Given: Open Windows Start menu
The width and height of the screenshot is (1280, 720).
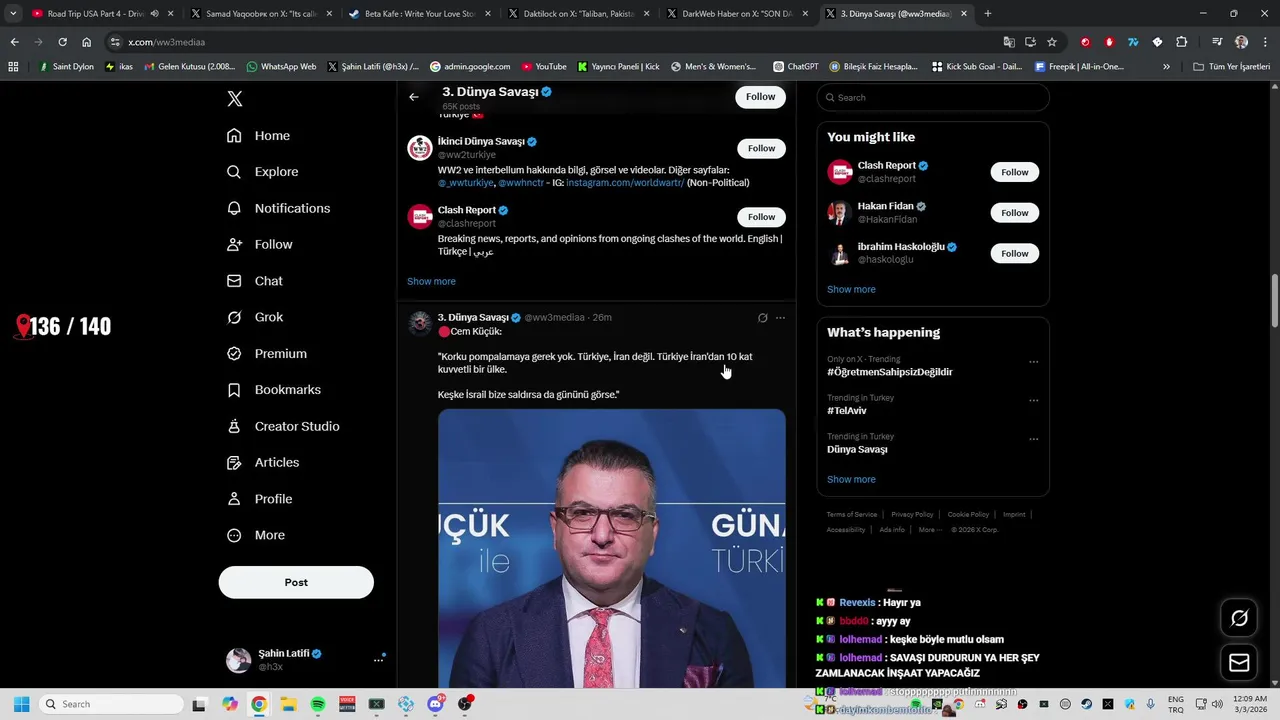Looking at the screenshot, I should pos(21,704).
